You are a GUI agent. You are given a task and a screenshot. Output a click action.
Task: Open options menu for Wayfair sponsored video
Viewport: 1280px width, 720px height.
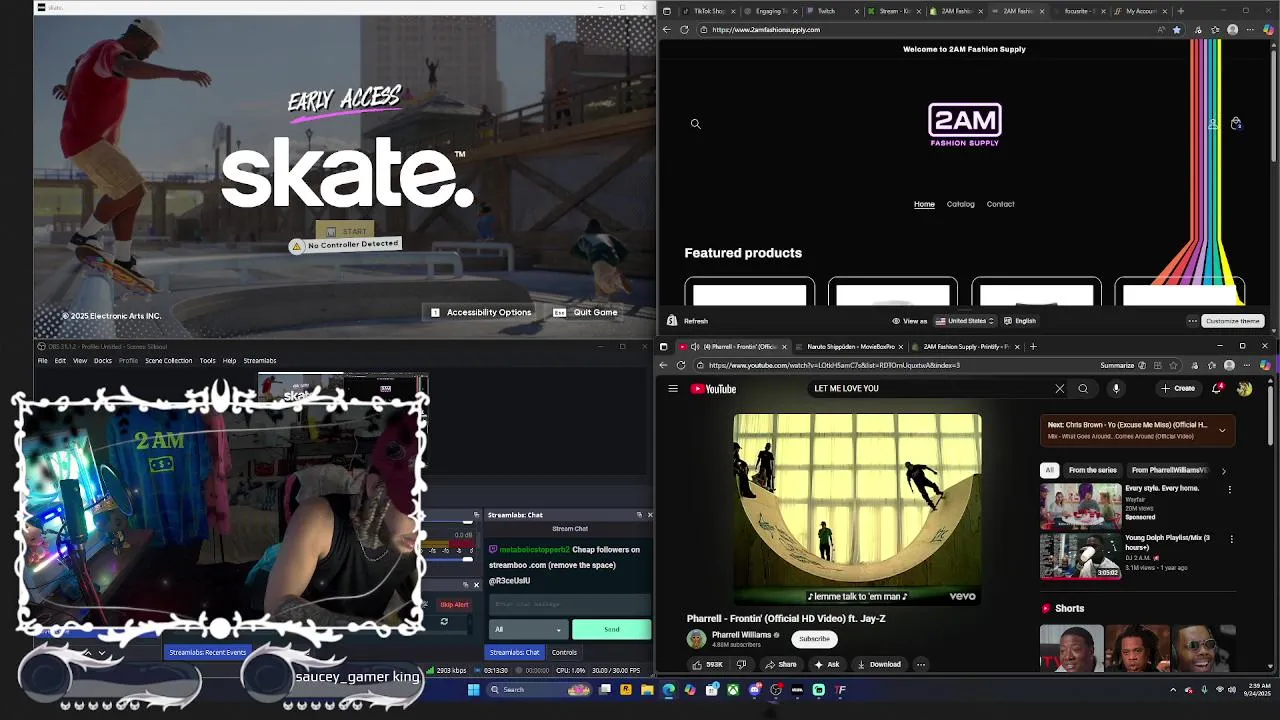pos(1229,490)
